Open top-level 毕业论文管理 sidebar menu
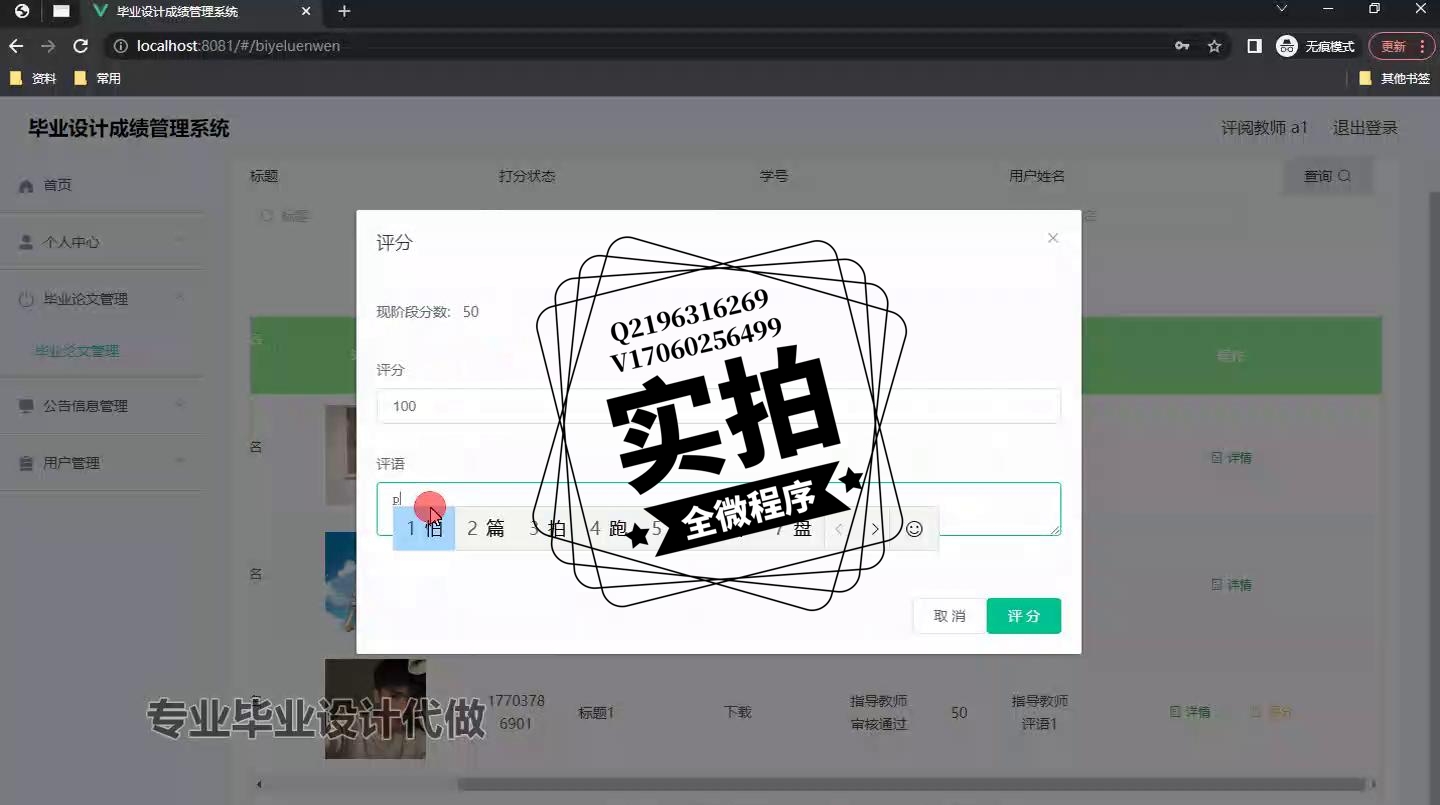The image size is (1440, 805). click(x=100, y=299)
